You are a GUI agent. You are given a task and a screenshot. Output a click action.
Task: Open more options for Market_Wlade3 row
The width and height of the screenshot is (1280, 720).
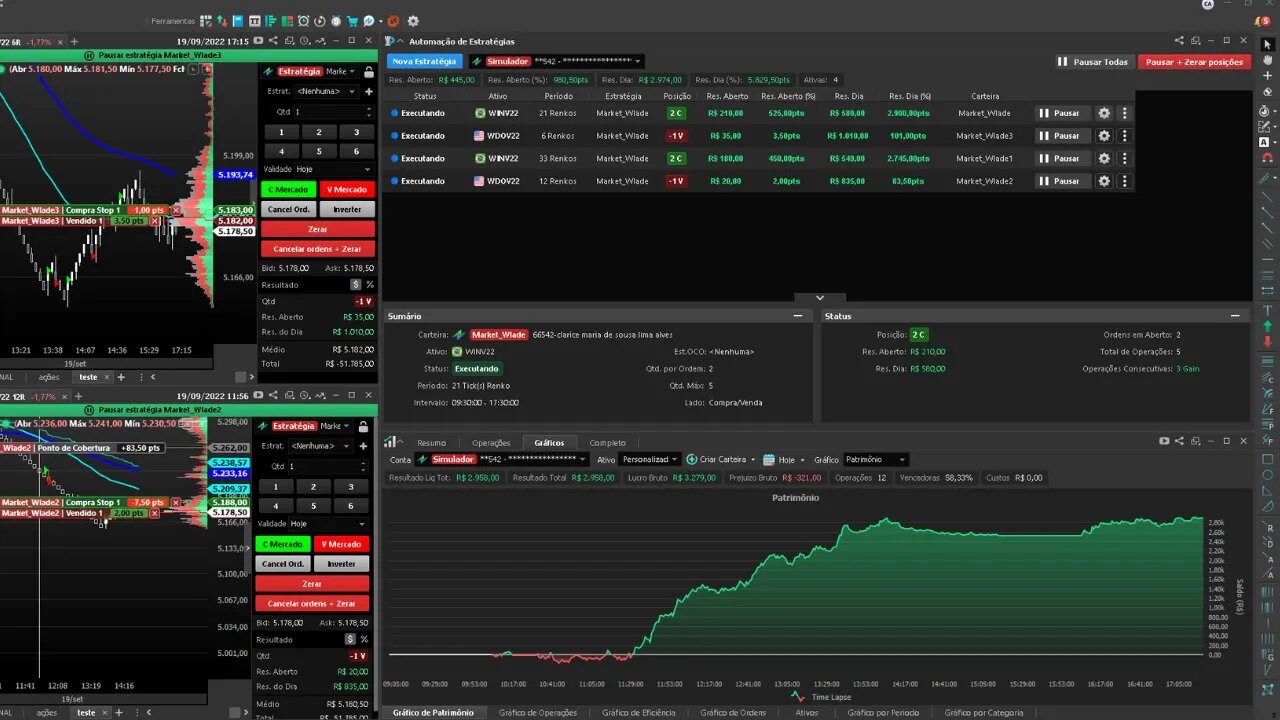click(1124, 136)
